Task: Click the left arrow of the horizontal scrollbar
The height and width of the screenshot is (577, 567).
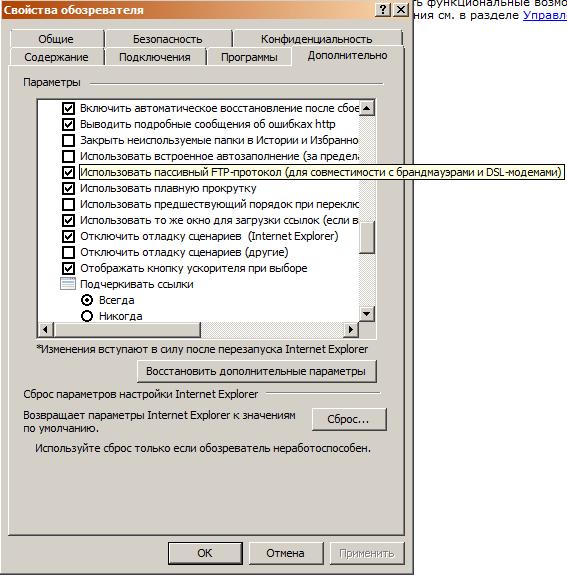Action: click(46, 329)
